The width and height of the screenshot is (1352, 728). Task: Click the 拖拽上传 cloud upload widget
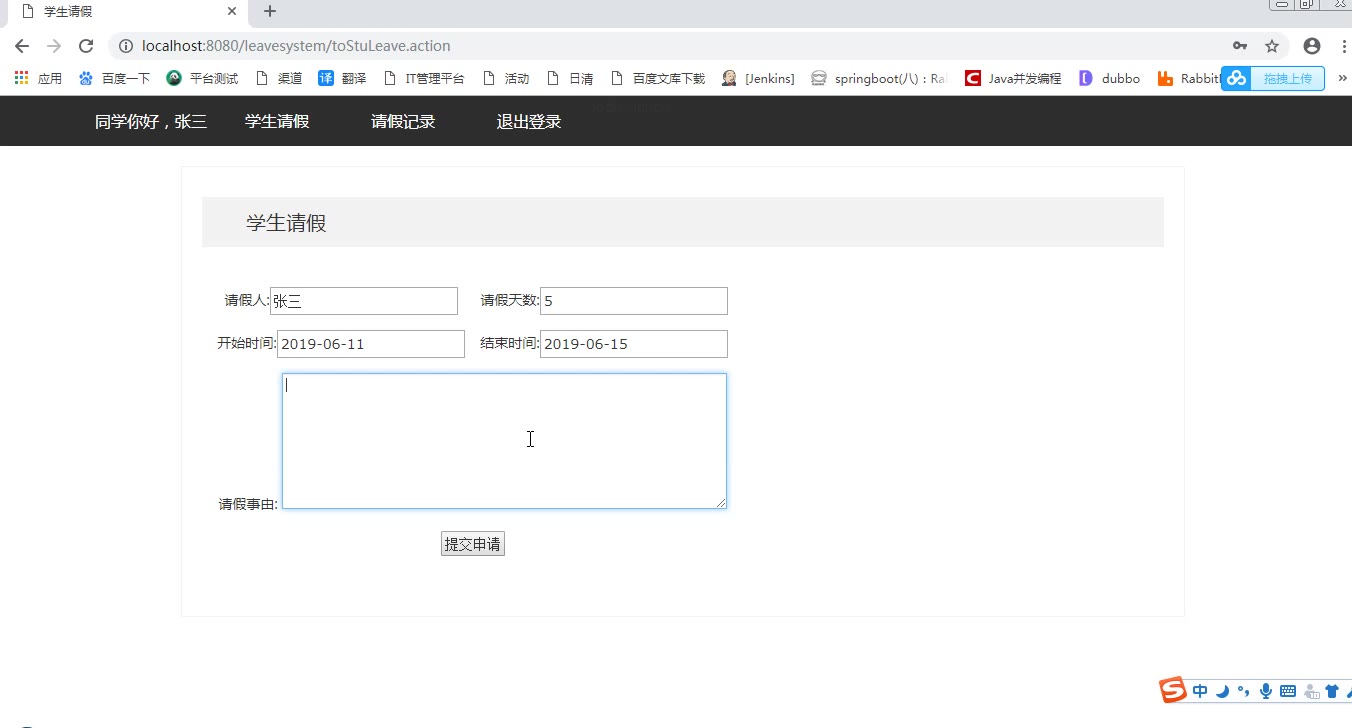click(x=1273, y=78)
